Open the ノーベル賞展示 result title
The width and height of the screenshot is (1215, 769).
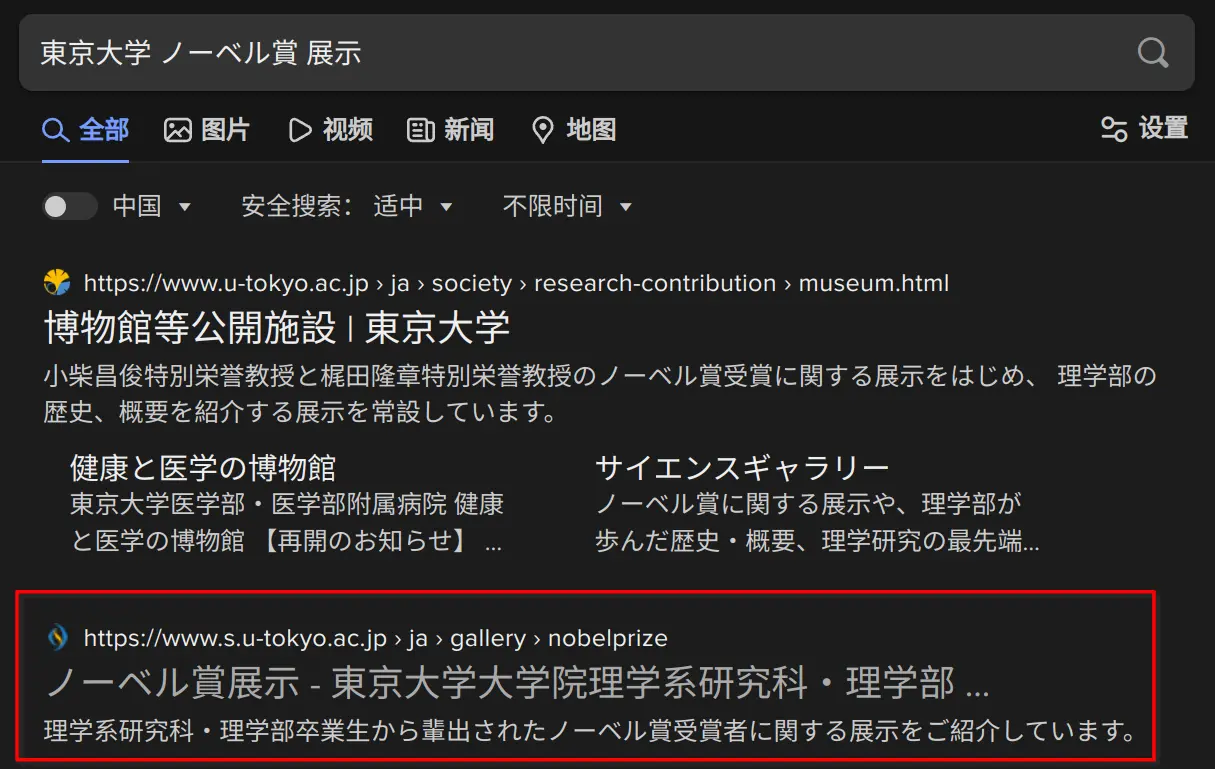tap(517, 682)
